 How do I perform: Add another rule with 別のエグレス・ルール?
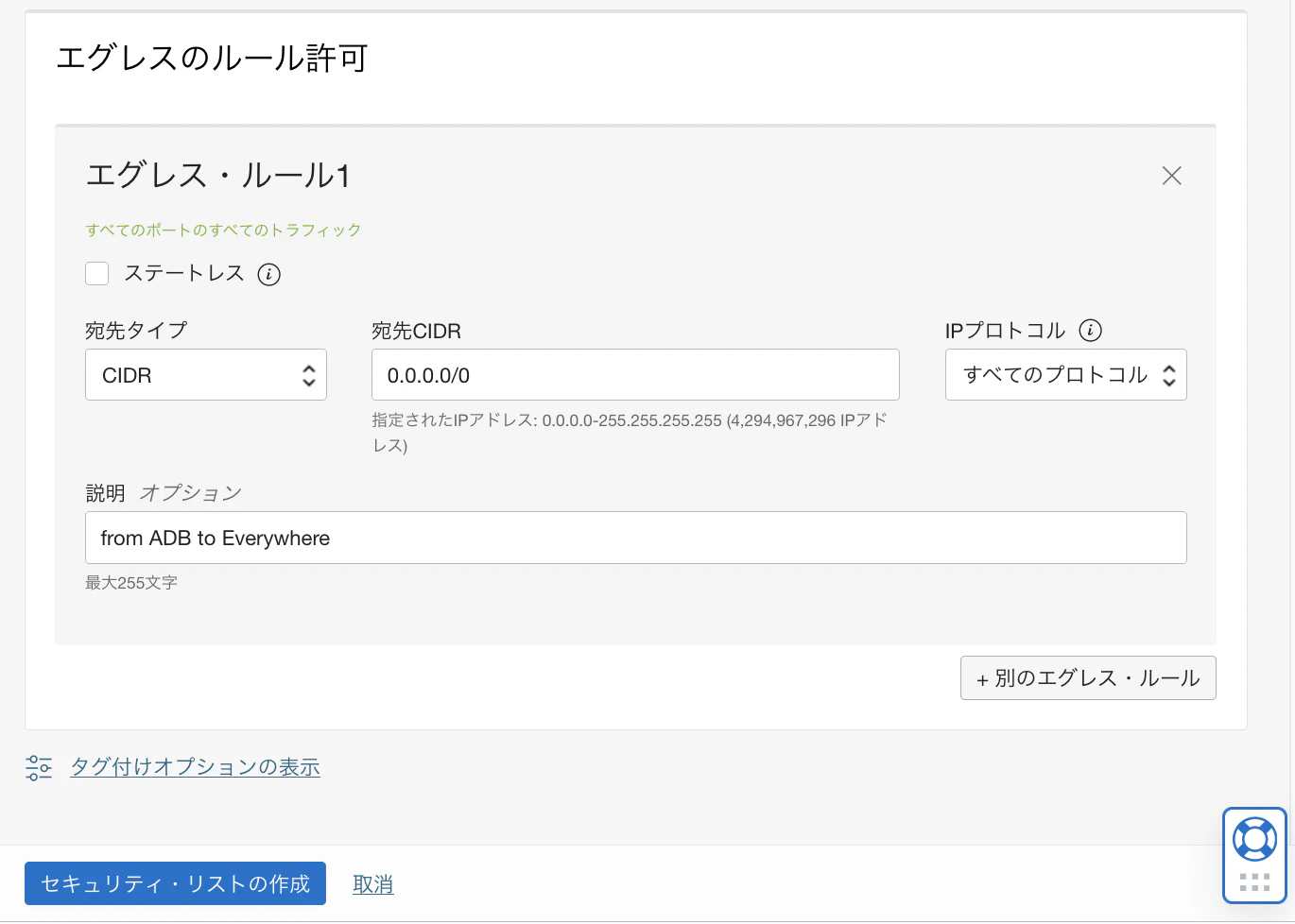pyautogui.click(x=1088, y=678)
